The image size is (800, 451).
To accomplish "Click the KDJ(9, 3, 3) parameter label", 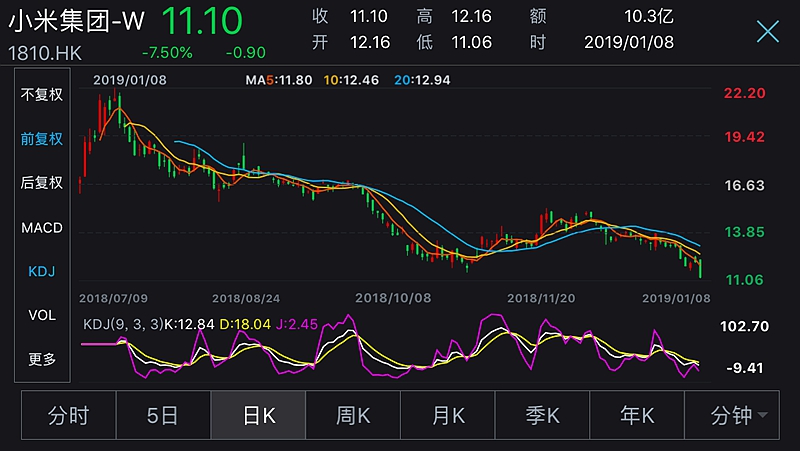I will pyautogui.click(x=123, y=324).
